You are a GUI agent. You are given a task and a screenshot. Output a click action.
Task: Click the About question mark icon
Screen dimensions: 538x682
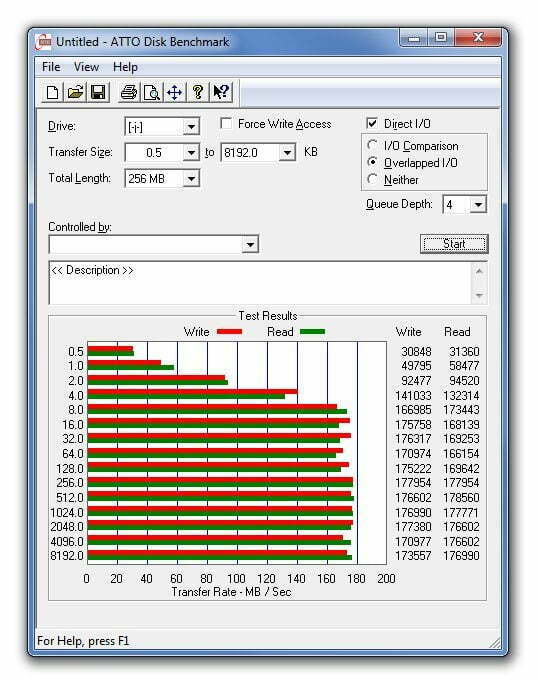[x=198, y=92]
